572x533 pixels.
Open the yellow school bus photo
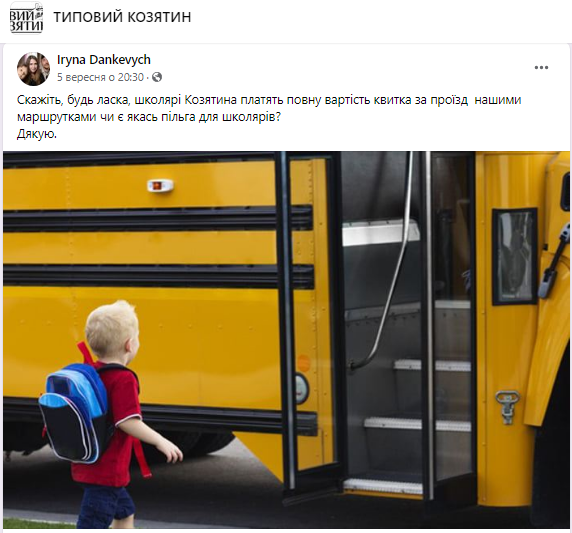(286, 340)
